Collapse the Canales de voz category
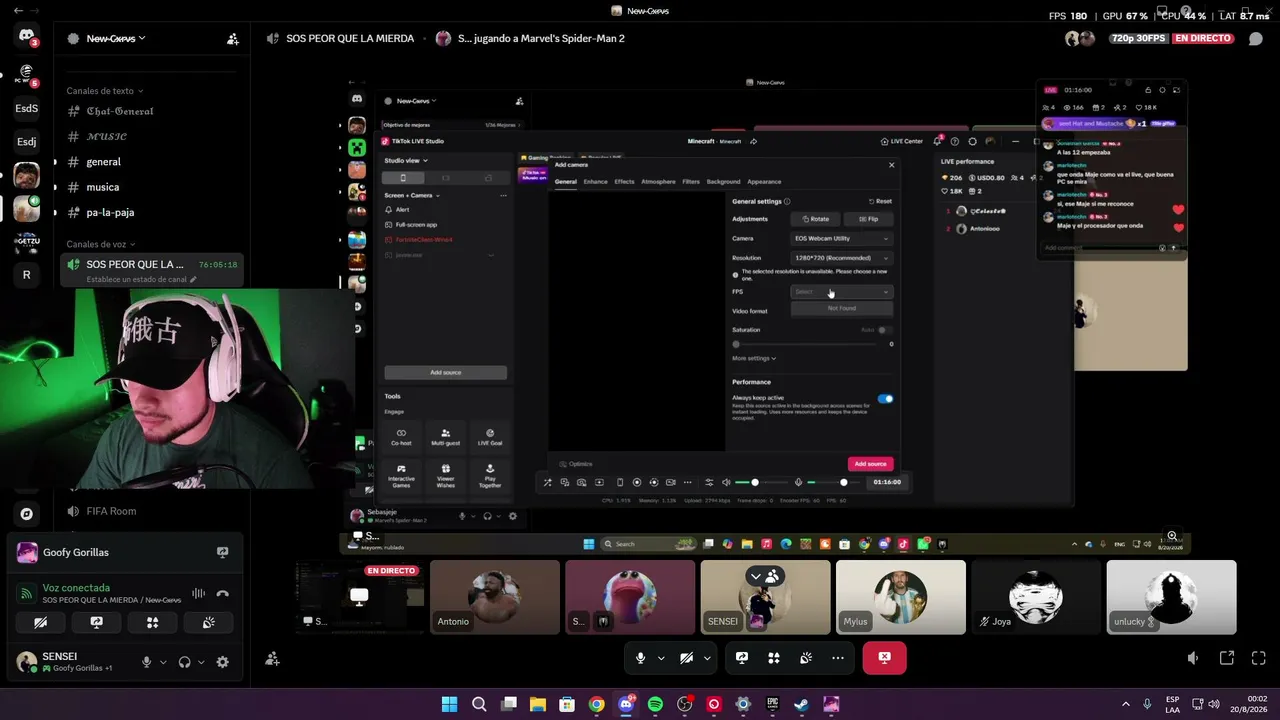Viewport: 1280px width, 720px height. point(101,244)
